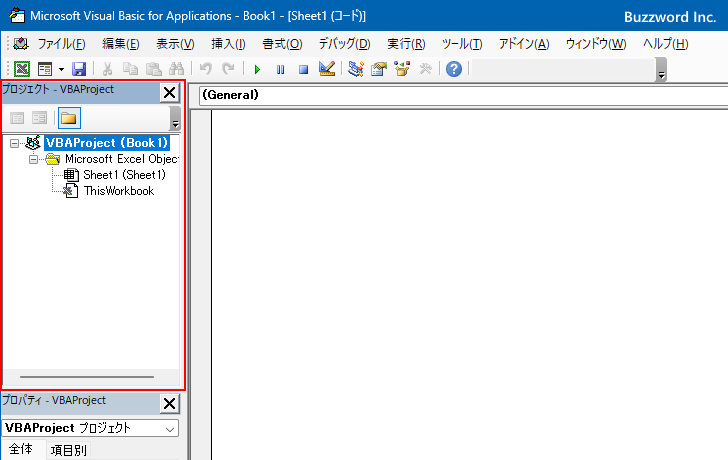The image size is (728, 460).
Task: Select Sheet1 (Sheet1) in tree
Action: pos(124,175)
